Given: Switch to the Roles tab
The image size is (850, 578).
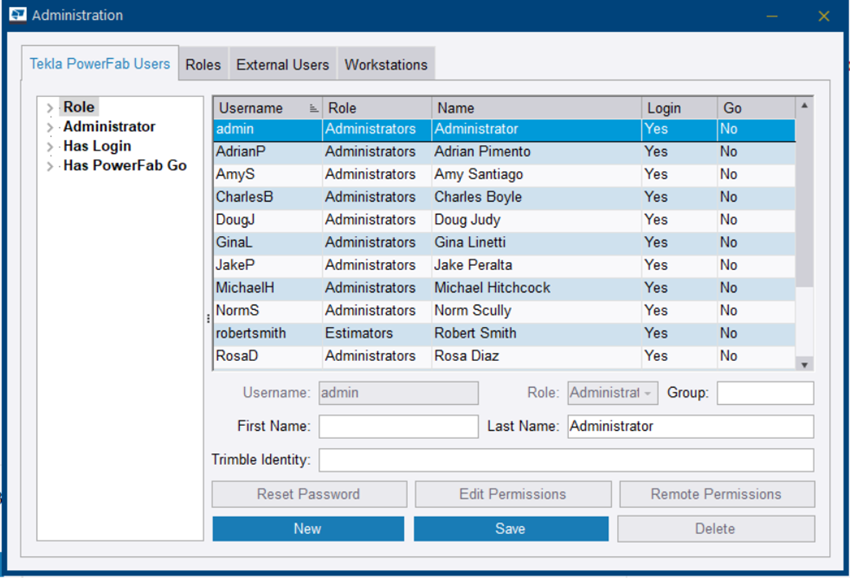Looking at the screenshot, I should [x=203, y=65].
